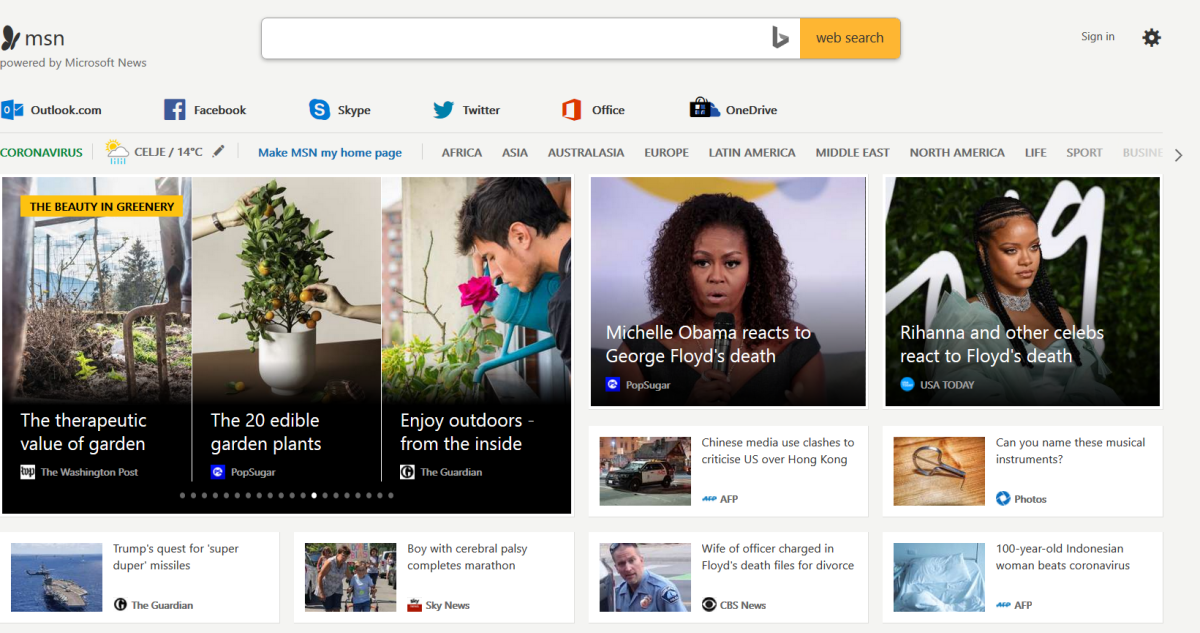Open Enjoy outdoors from the inside story
Image resolution: width=1200 pixels, height=633 pixels.
tap(467, 432)
